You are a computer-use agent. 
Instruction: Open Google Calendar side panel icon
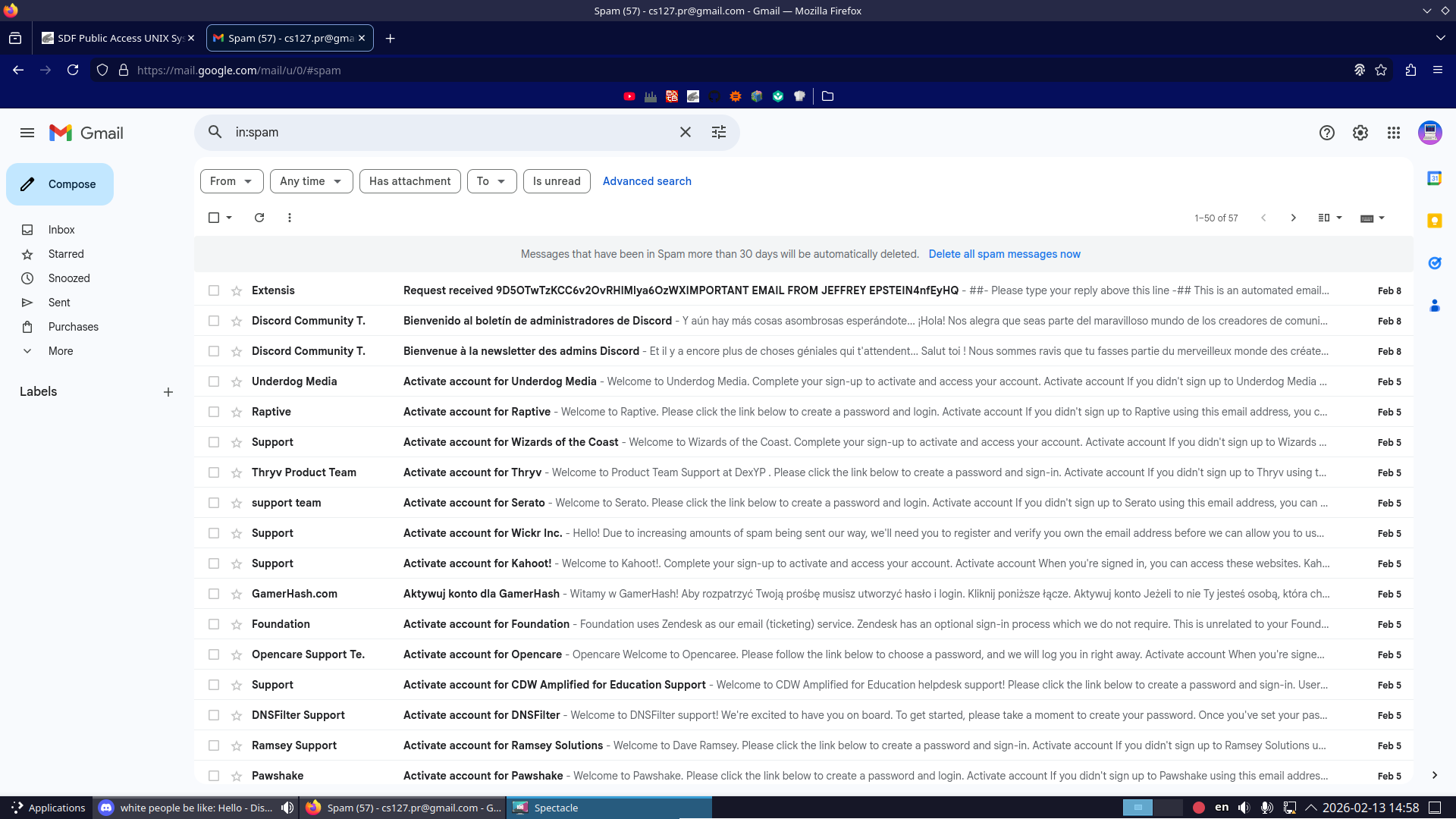pos(1434,178)
